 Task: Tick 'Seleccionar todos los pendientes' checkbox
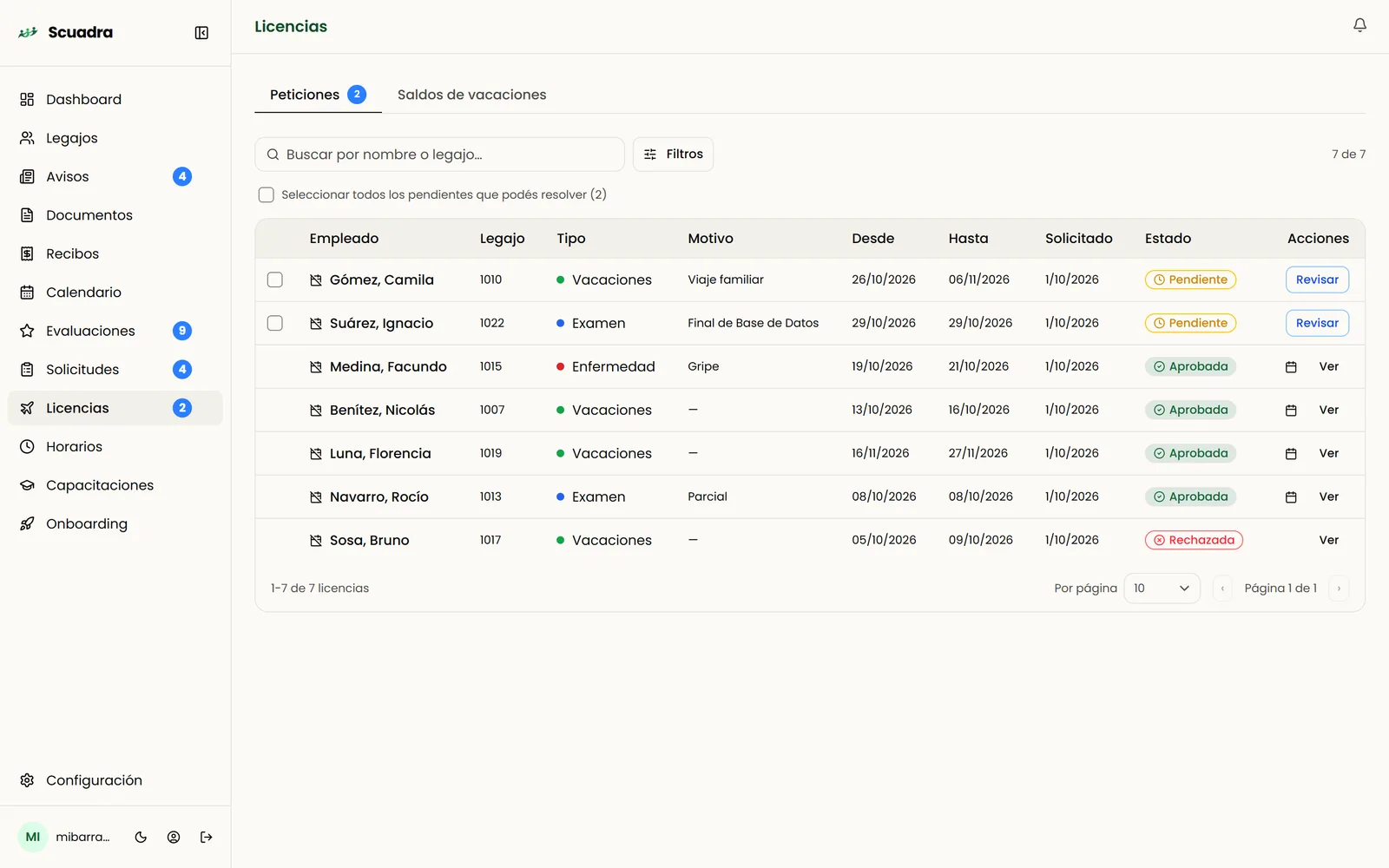coord(267,194)
